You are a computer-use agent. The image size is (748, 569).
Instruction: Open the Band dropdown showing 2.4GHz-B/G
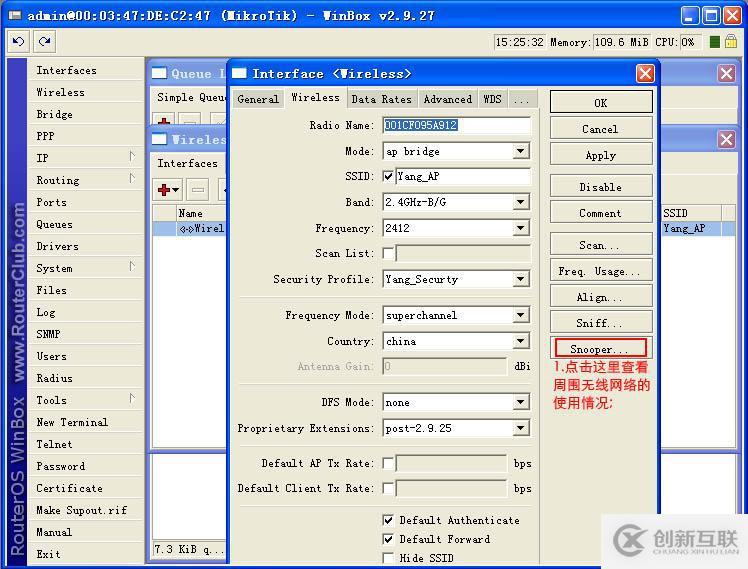[521, 202]
